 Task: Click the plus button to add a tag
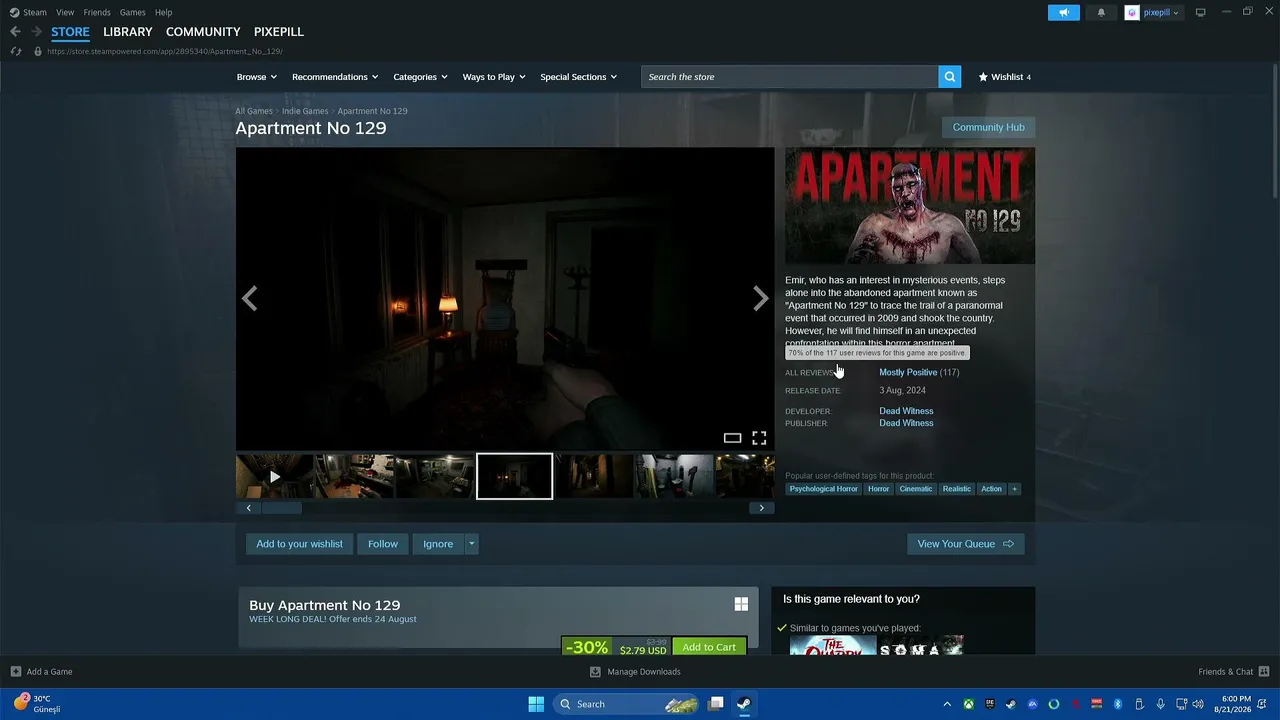1014,489
